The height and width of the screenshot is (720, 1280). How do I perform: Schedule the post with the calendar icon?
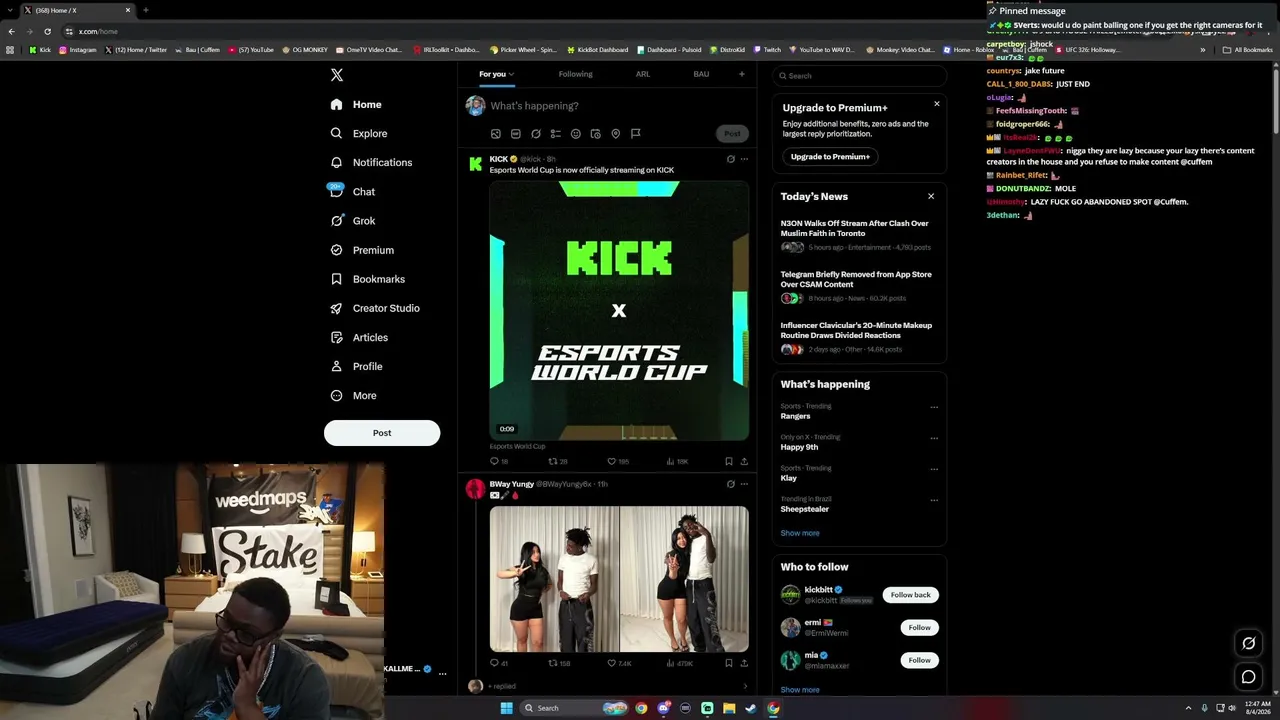(595, 134)
